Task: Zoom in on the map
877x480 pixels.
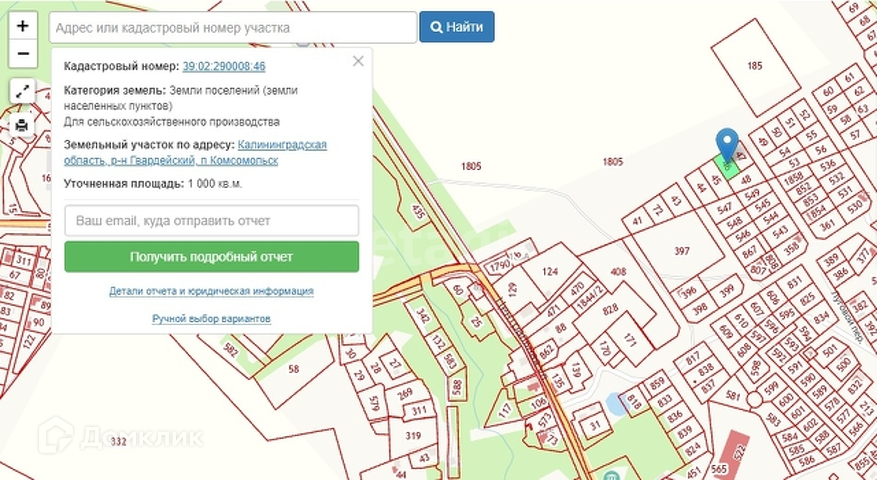Action: point(23,26)
